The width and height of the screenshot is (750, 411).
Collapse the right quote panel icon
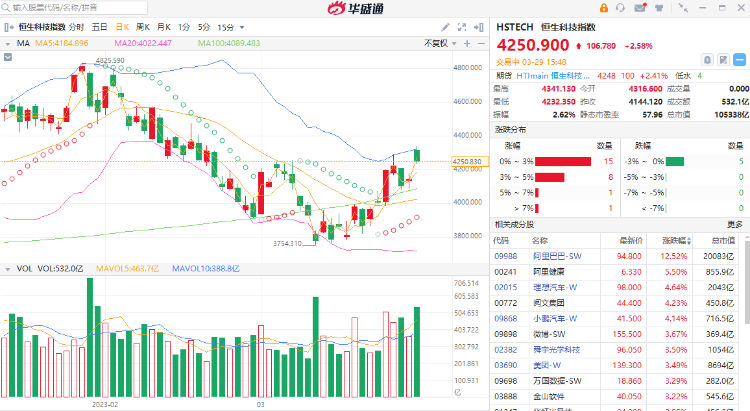(x=478, y=27)
